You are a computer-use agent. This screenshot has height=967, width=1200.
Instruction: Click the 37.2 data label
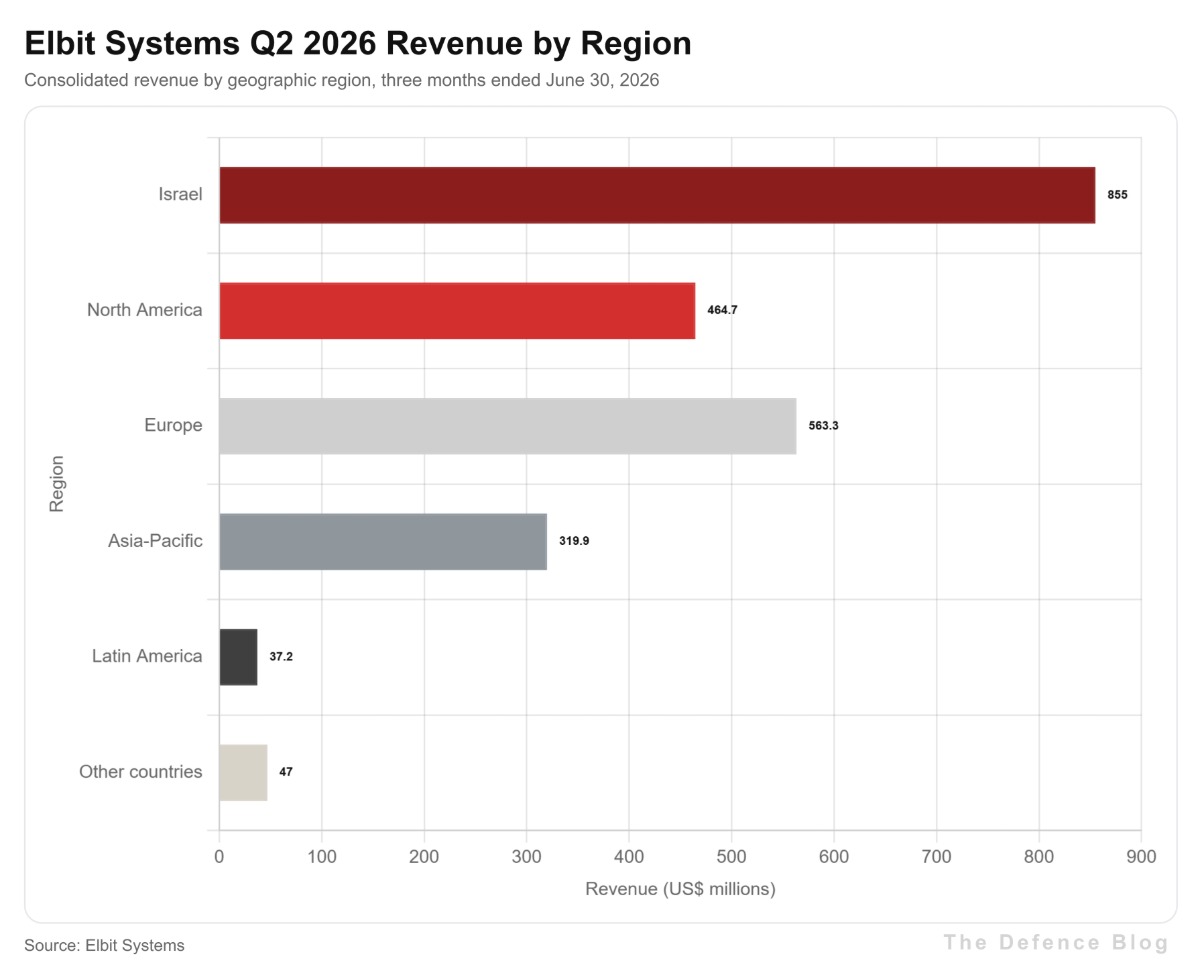[281, 657]
